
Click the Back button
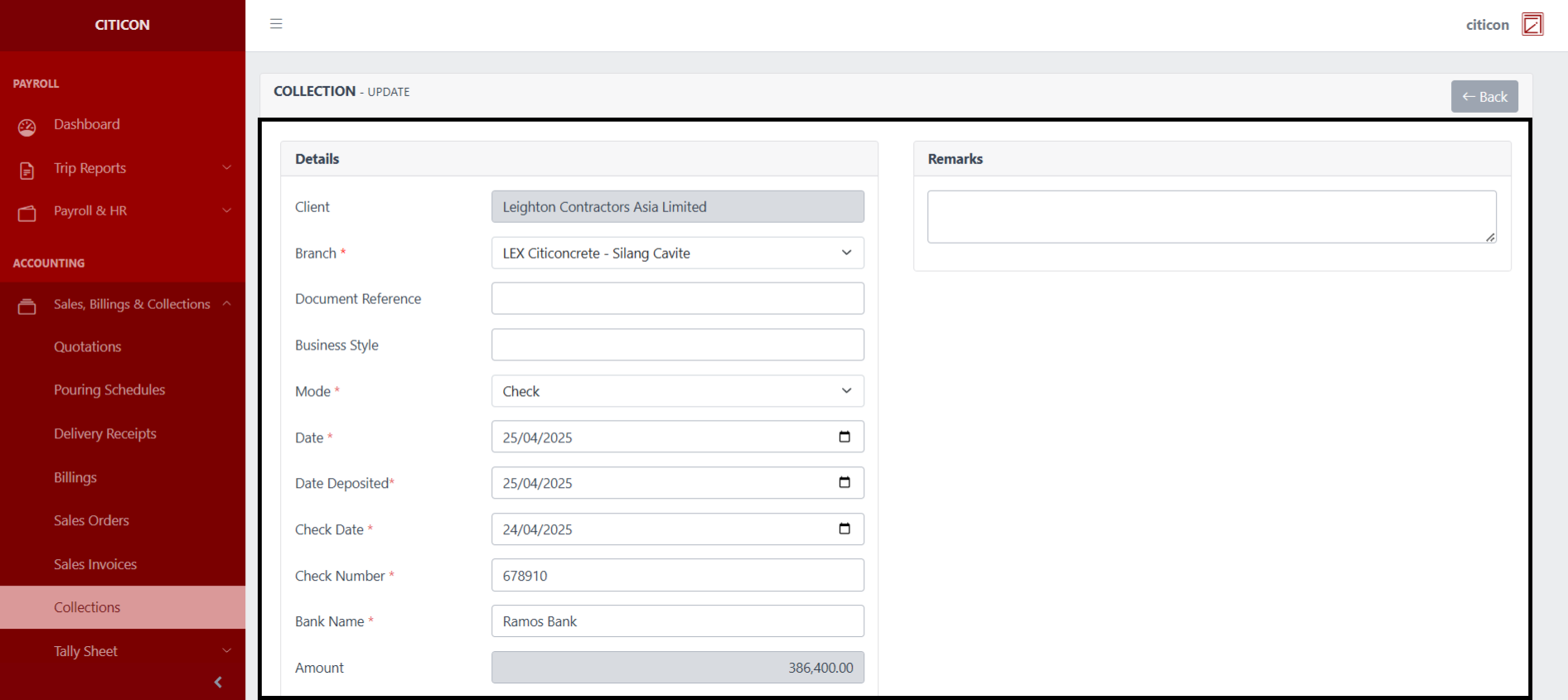(x=1483, y=97)
